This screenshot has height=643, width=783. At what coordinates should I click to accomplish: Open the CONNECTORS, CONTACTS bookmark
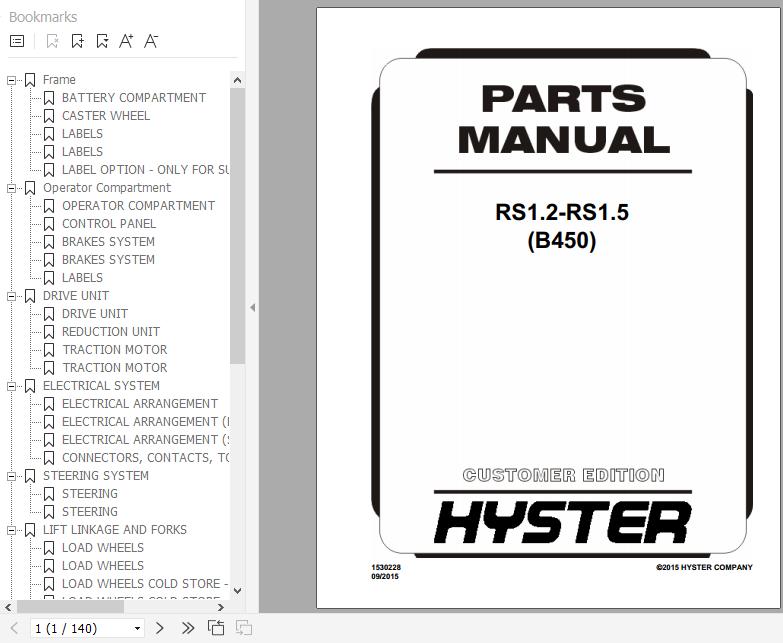[x=145, y=458]
